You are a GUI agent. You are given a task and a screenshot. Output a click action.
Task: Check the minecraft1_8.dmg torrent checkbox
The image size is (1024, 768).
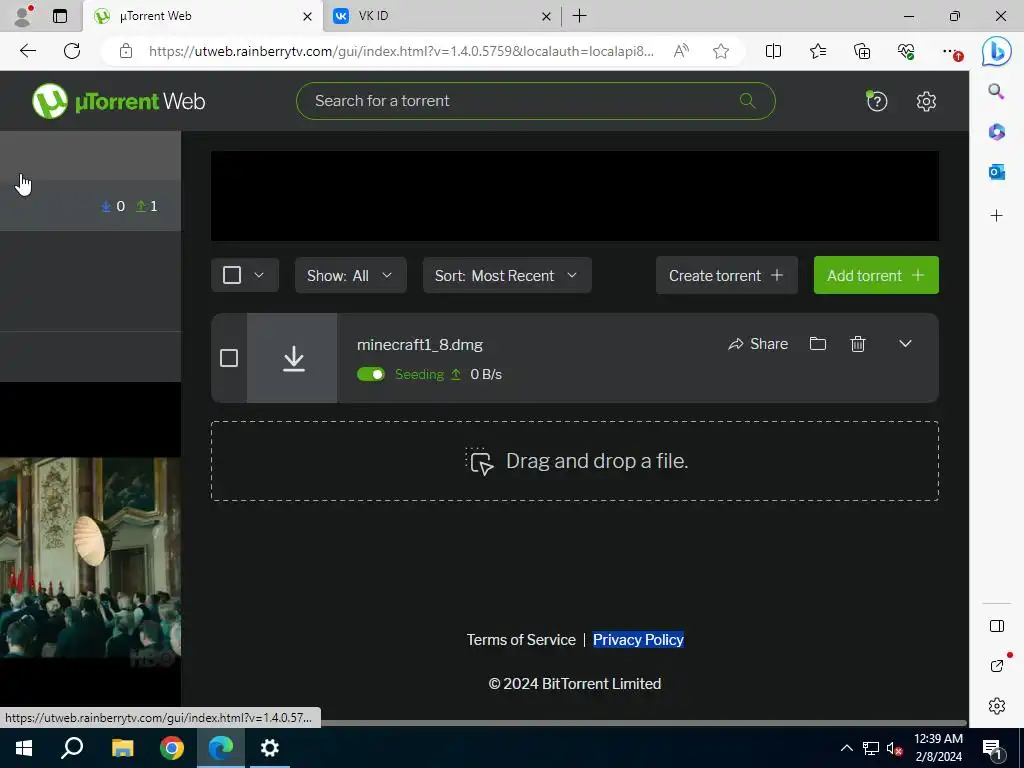[229, 358]
